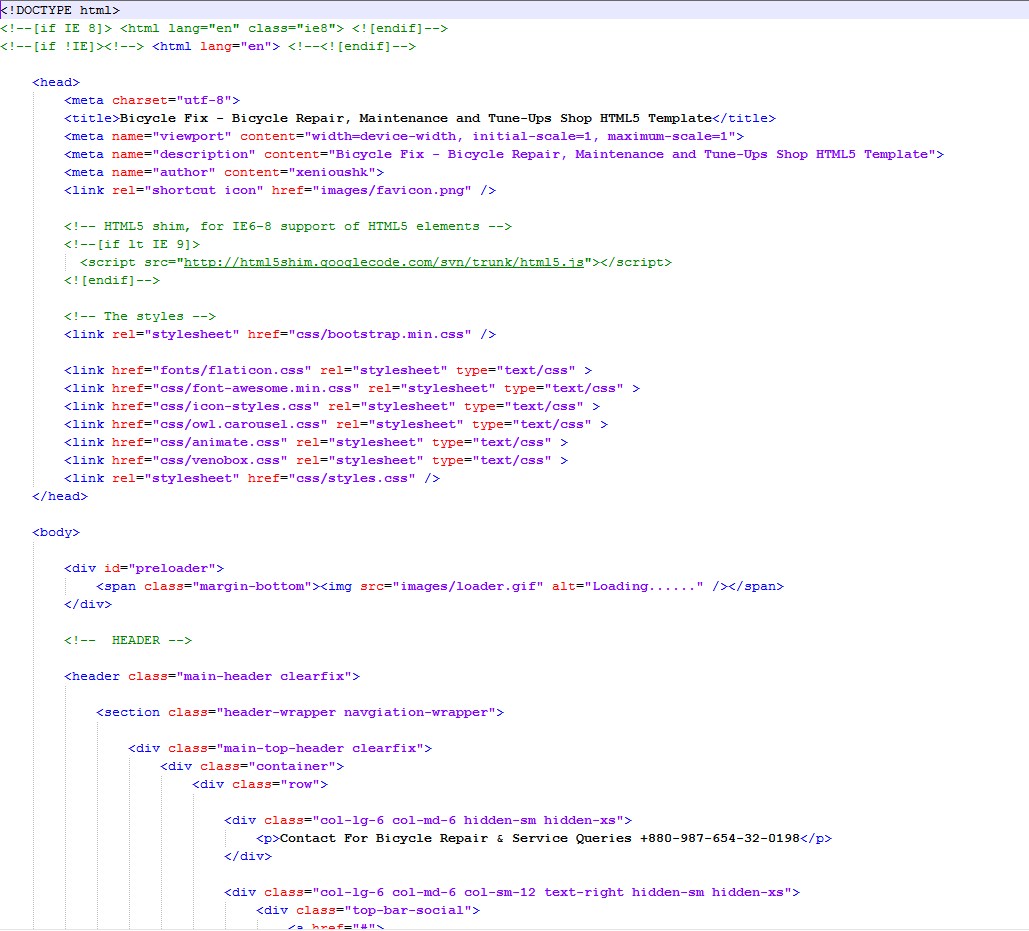Click the meta viewport line
1029x931 pixels.
pyautogui.click(x=404, y=136)
